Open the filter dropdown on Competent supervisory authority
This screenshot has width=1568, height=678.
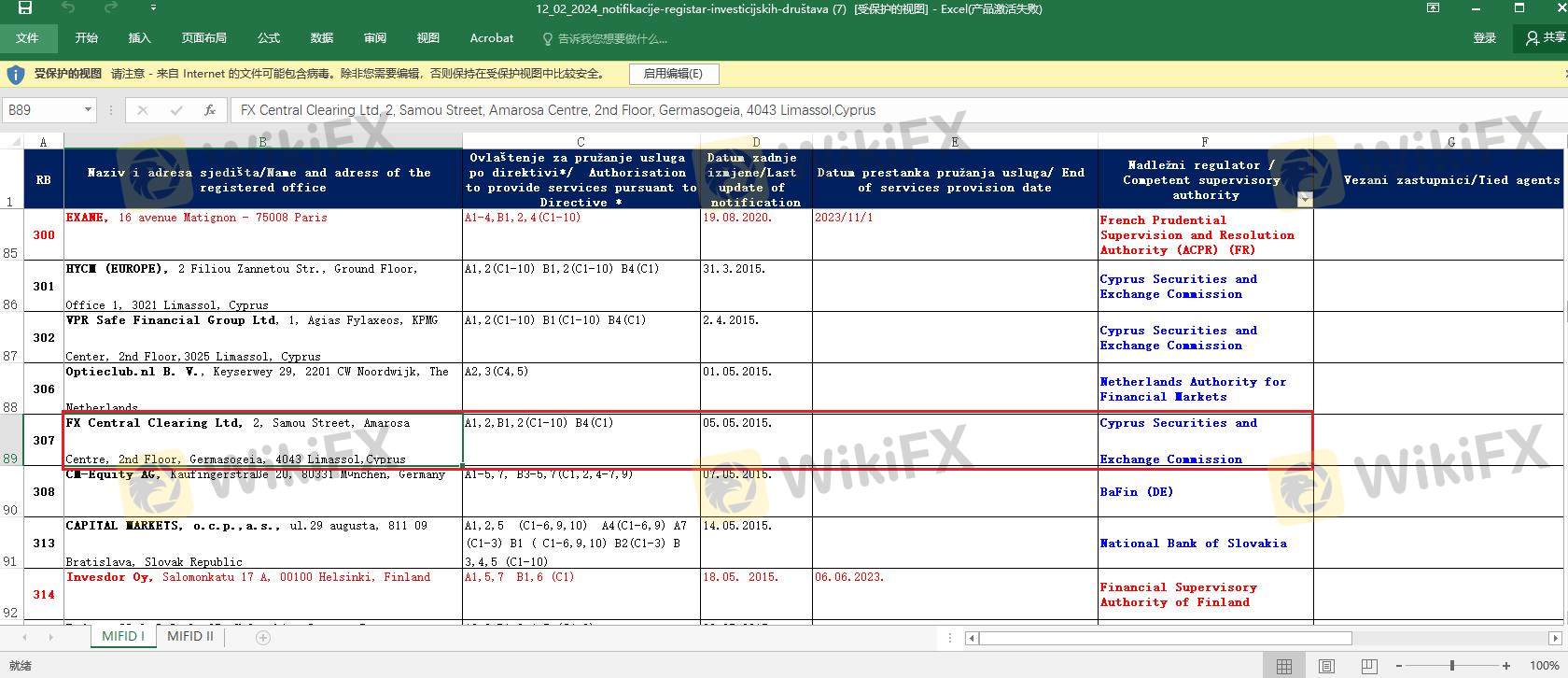pyautogui.click(x=1305, y=199)
